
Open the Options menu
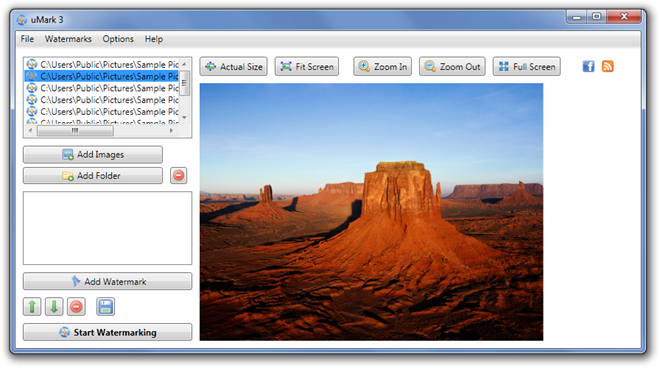tap(118, 39)
